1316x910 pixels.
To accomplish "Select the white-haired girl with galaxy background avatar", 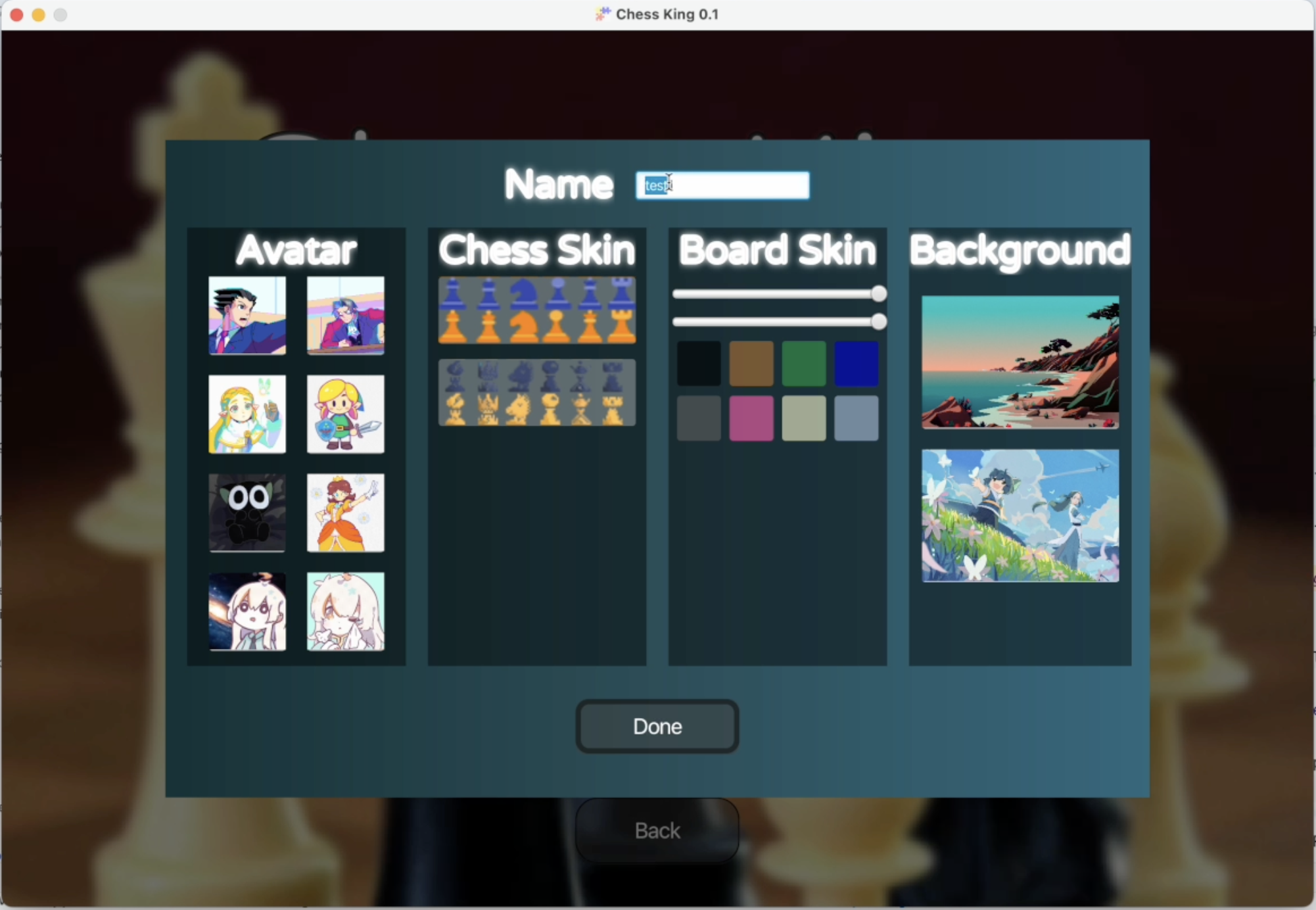I will tap(247, 611).
